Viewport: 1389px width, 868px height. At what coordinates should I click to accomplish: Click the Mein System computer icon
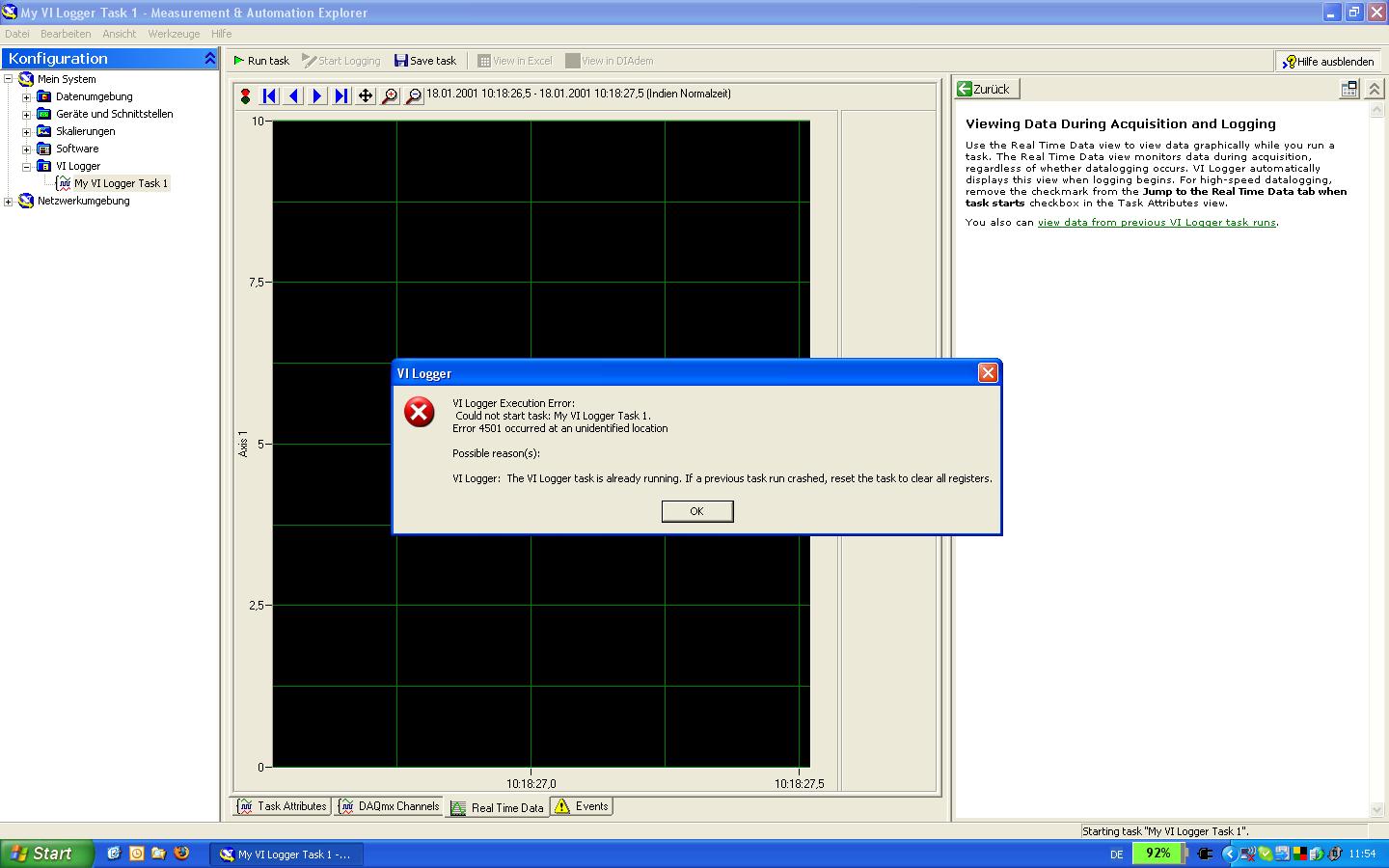point(26,79)
